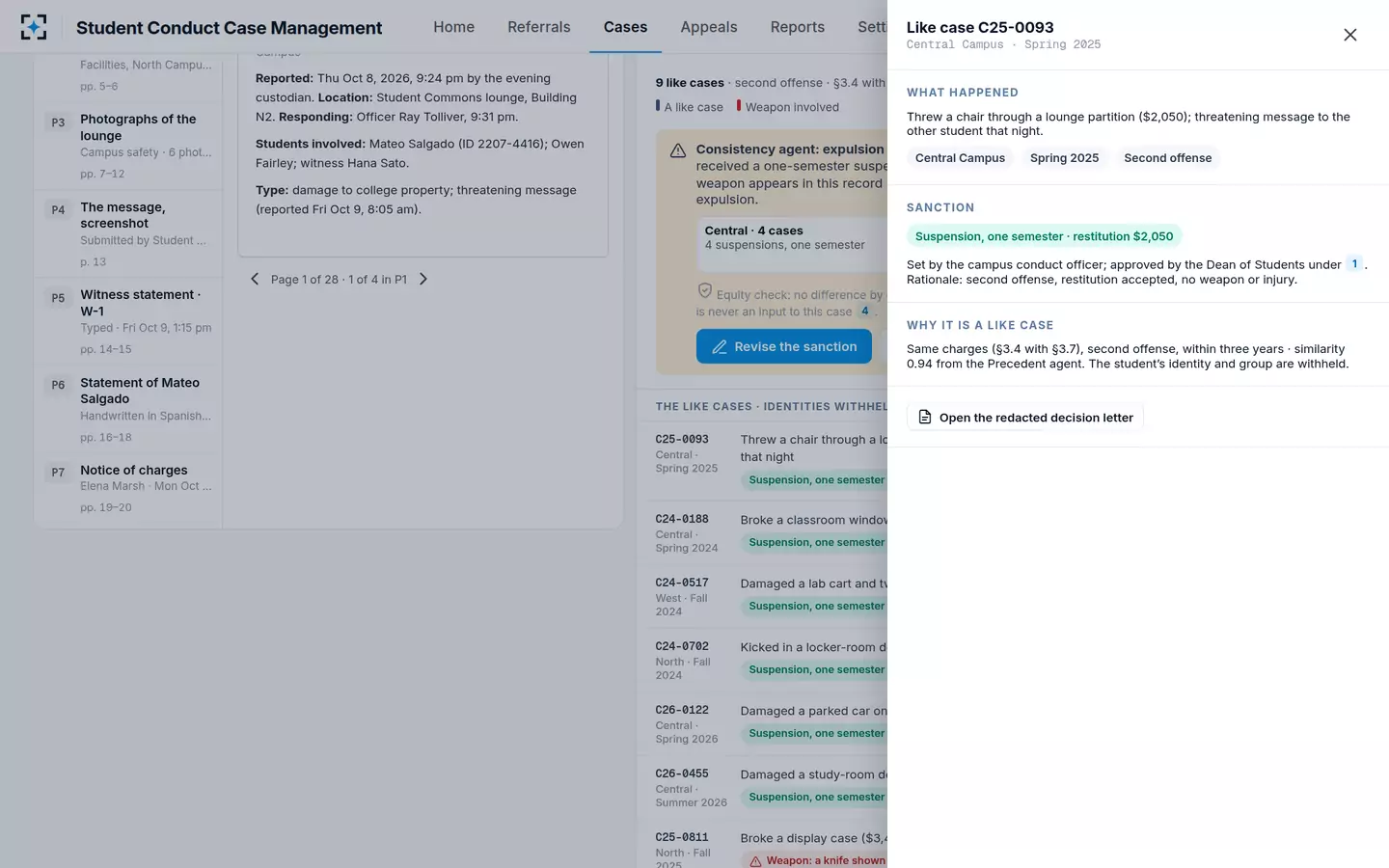Open the redacted decision letter
1389x868 pixels.
pyautogui.click(x=1024, y=417)
